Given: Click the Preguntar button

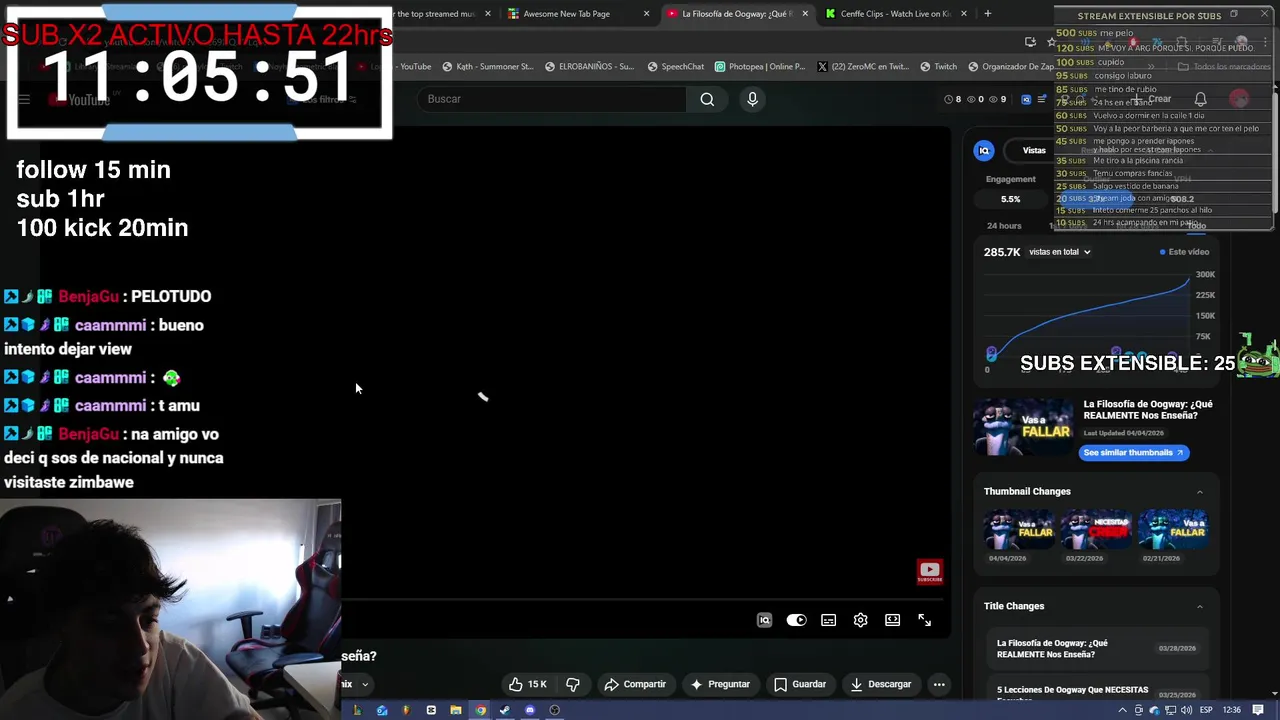Looking at the screenshot, I should tap(720, 684).
